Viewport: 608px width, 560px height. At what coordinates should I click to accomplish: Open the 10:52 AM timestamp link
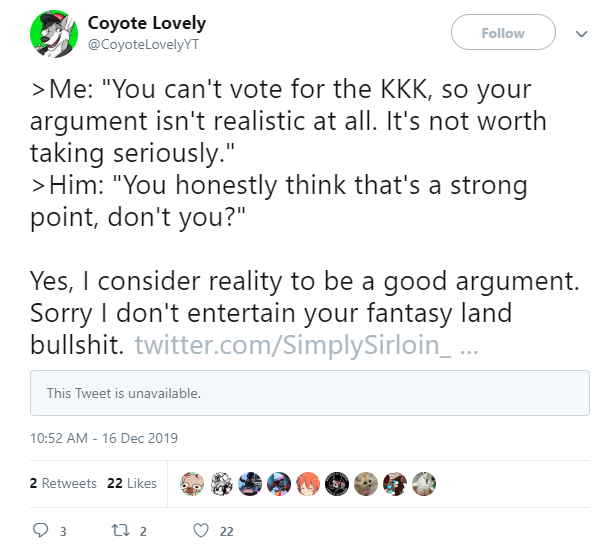point(104,438)
